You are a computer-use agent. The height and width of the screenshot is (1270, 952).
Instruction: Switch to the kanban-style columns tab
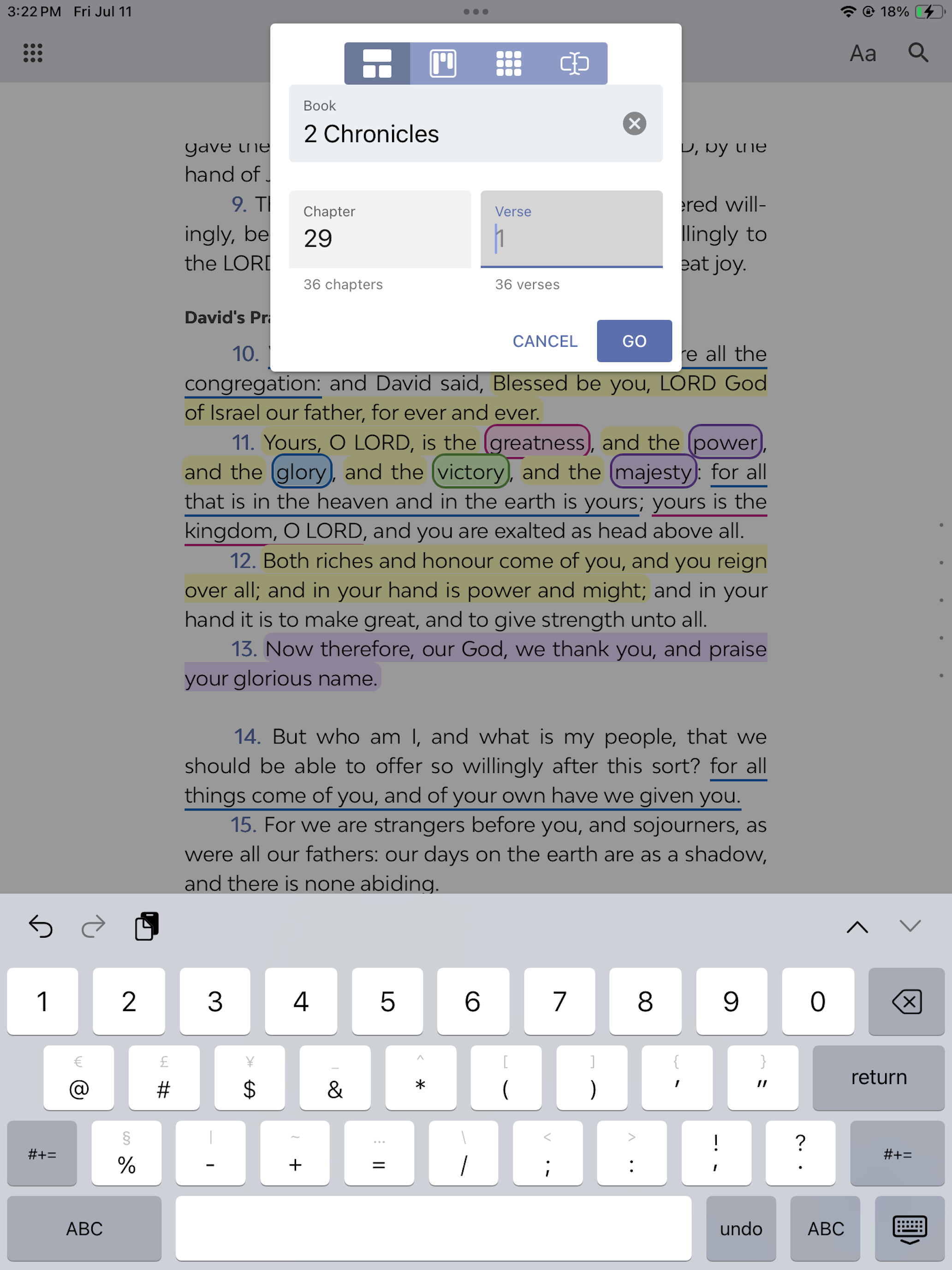(443, 63)
